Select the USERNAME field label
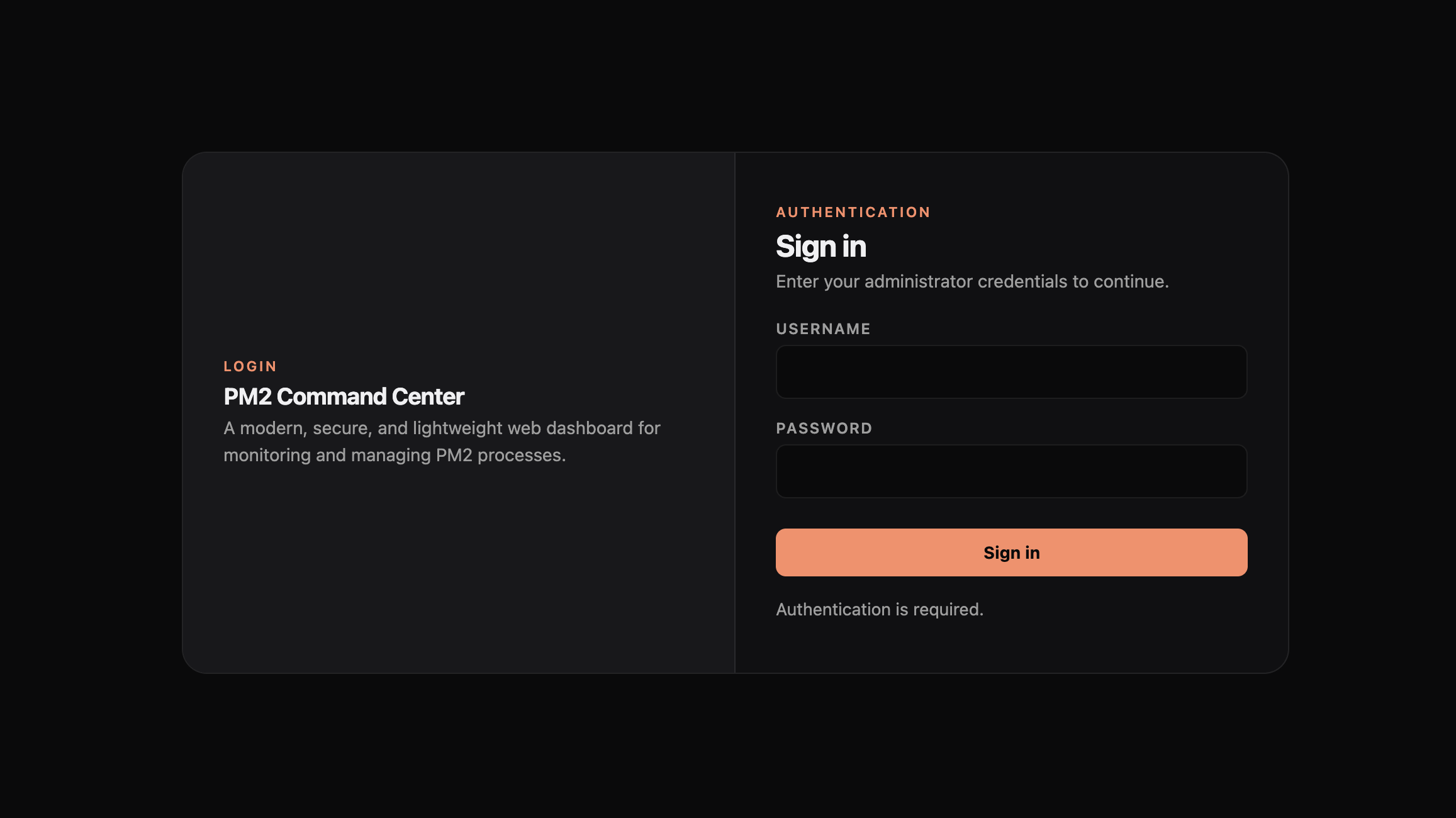Viewport: 1456px width, 818px height. pyautogui.click(x=823, y=328)
